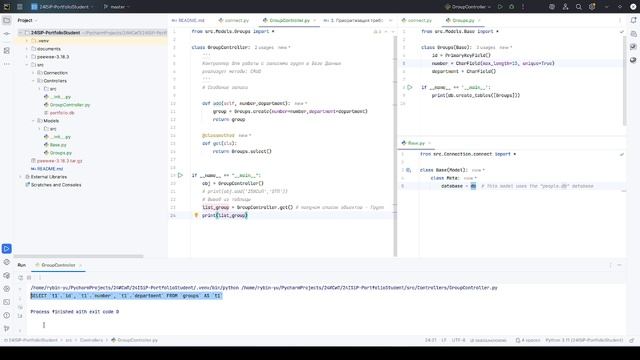Expand the peewee-3.18.3 folder
This screenshot has width=640, height=360.
tap(27, 57)
